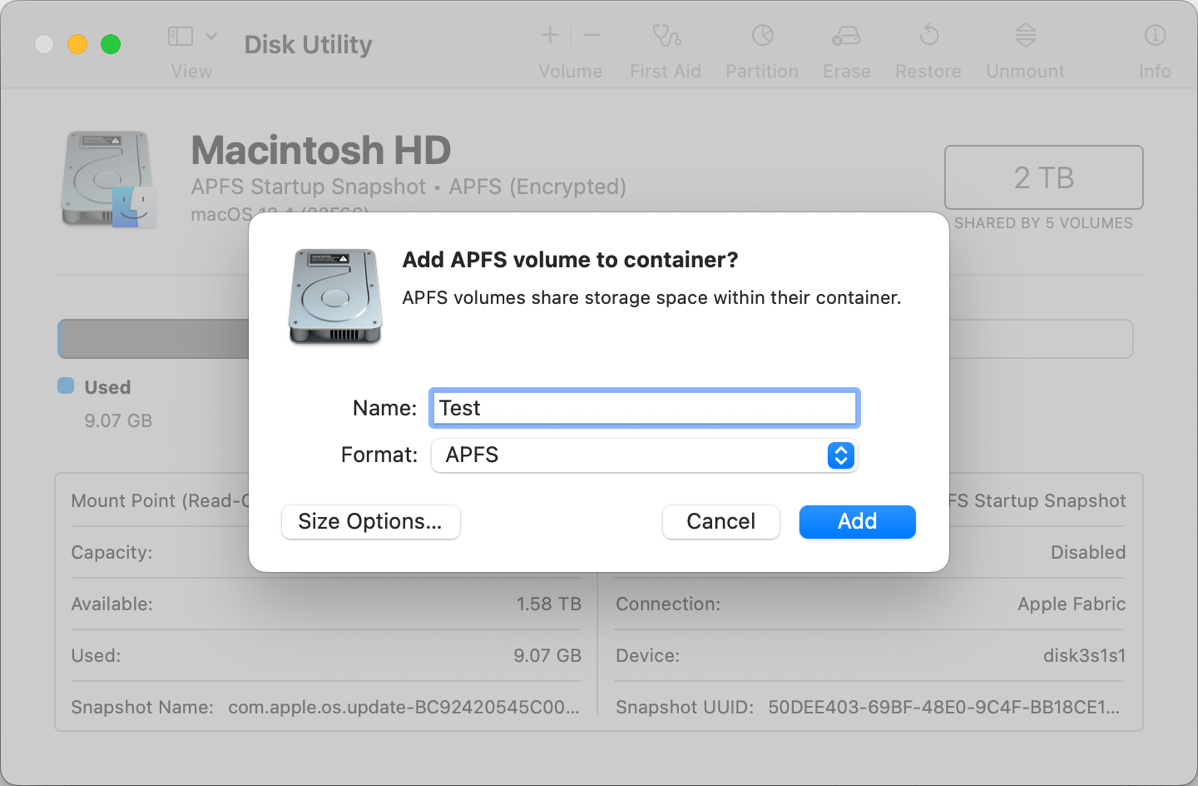Click the storage usage bar

click(152, 339)
